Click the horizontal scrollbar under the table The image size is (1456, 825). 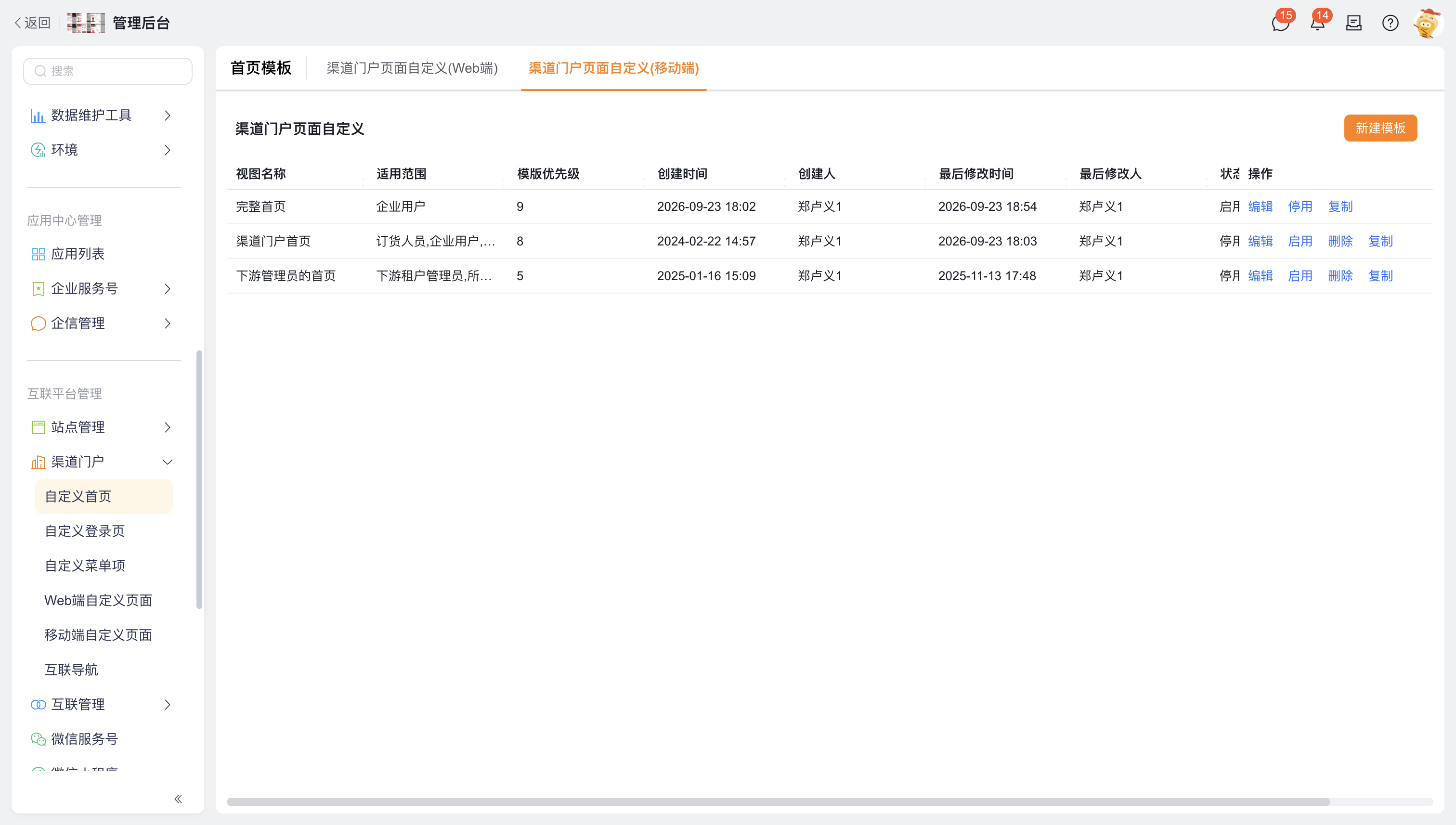pyautogui.click(x=778, y=802)
